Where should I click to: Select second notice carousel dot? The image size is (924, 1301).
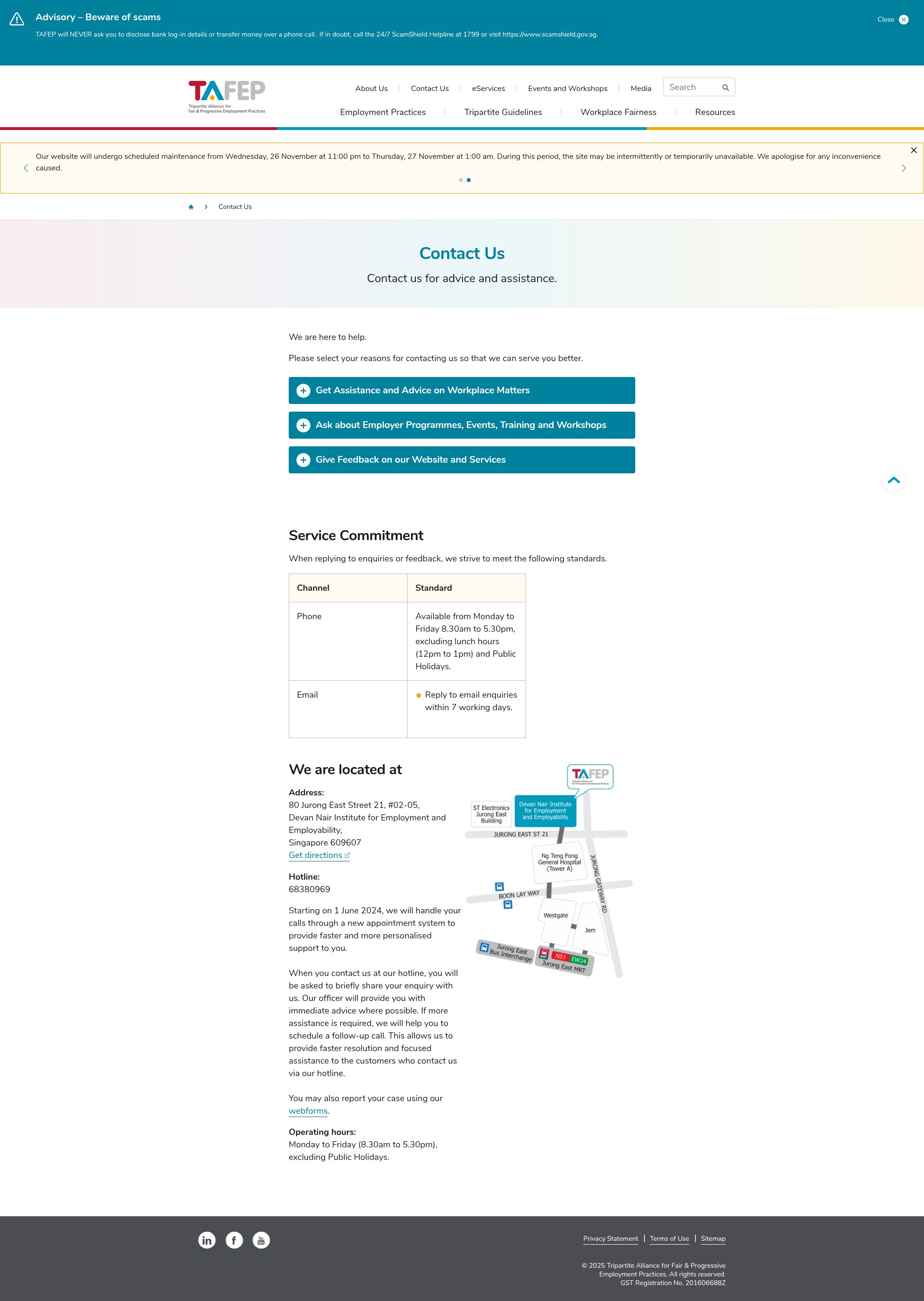[468, 180]
